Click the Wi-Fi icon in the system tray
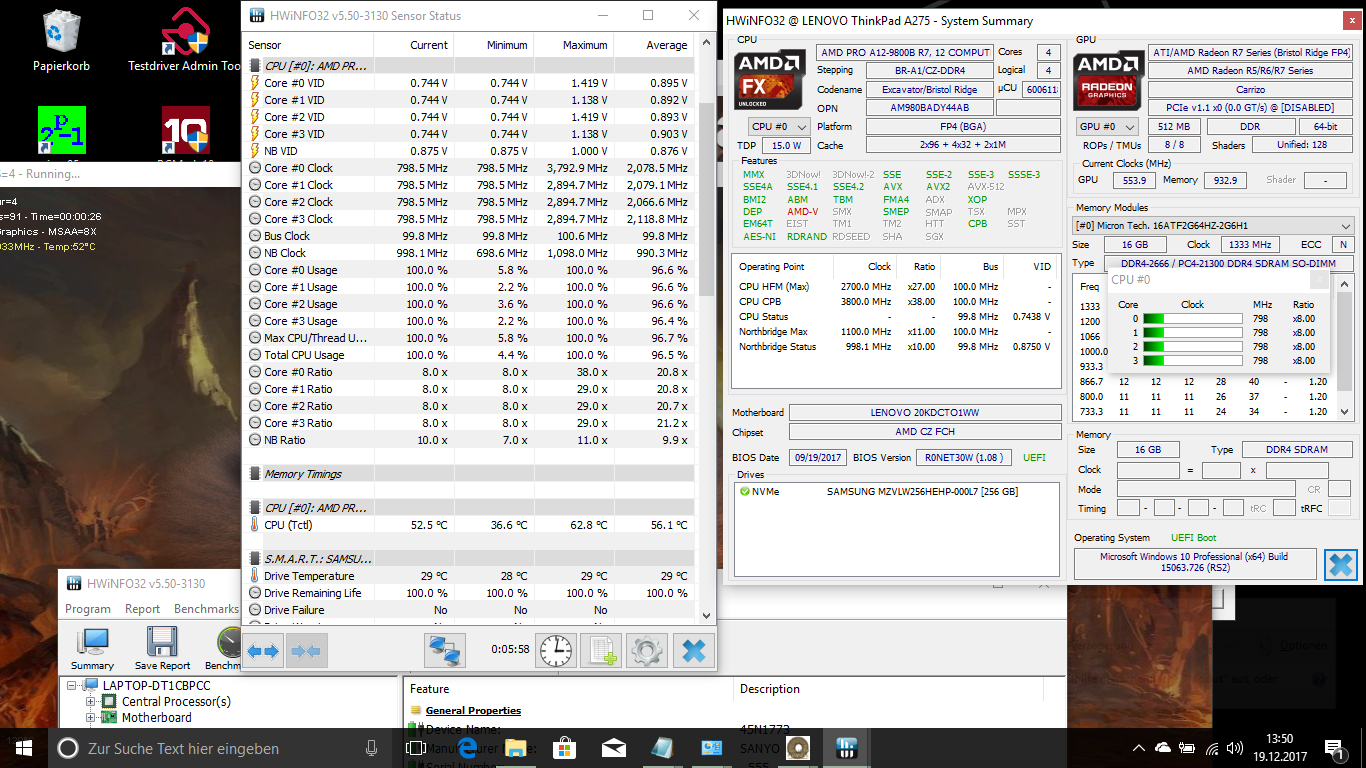1366x768 pixels. 1212,748
